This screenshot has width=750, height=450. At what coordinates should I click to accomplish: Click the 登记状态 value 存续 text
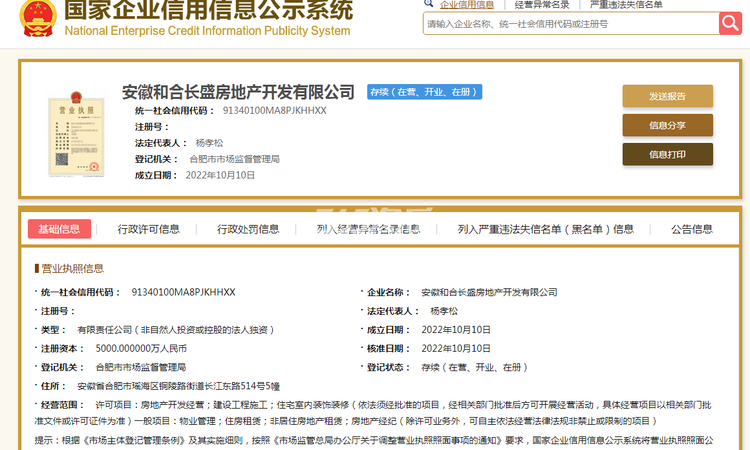coord(474,367)
